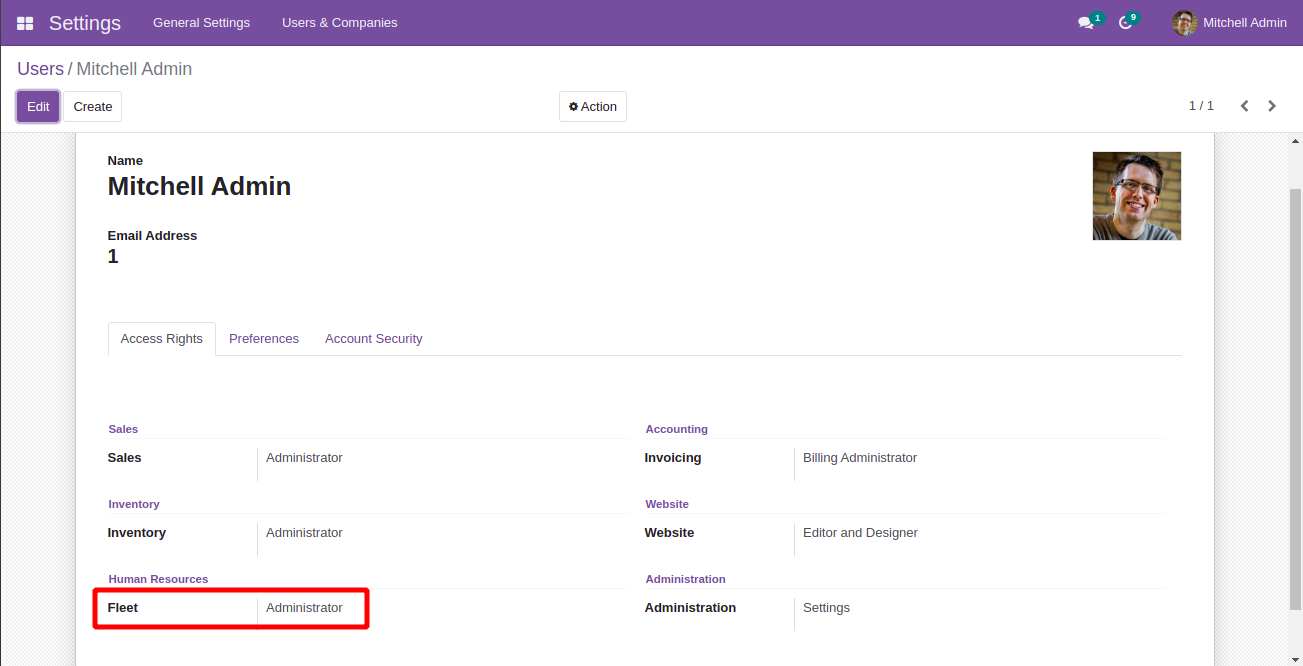This screenshot has height=666, width=1303.
Task: Switch to the Preferences tab
Action: tap(264, 339)
